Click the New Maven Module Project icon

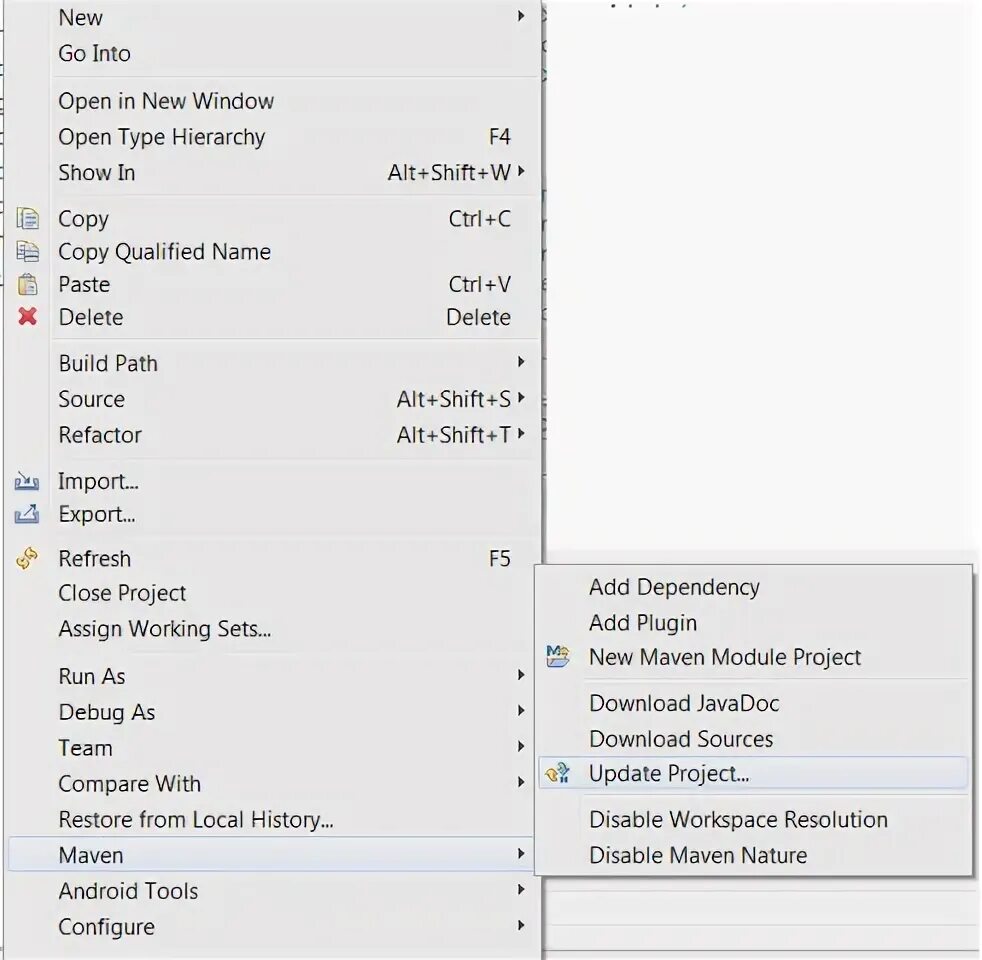[x=557, y=657]
